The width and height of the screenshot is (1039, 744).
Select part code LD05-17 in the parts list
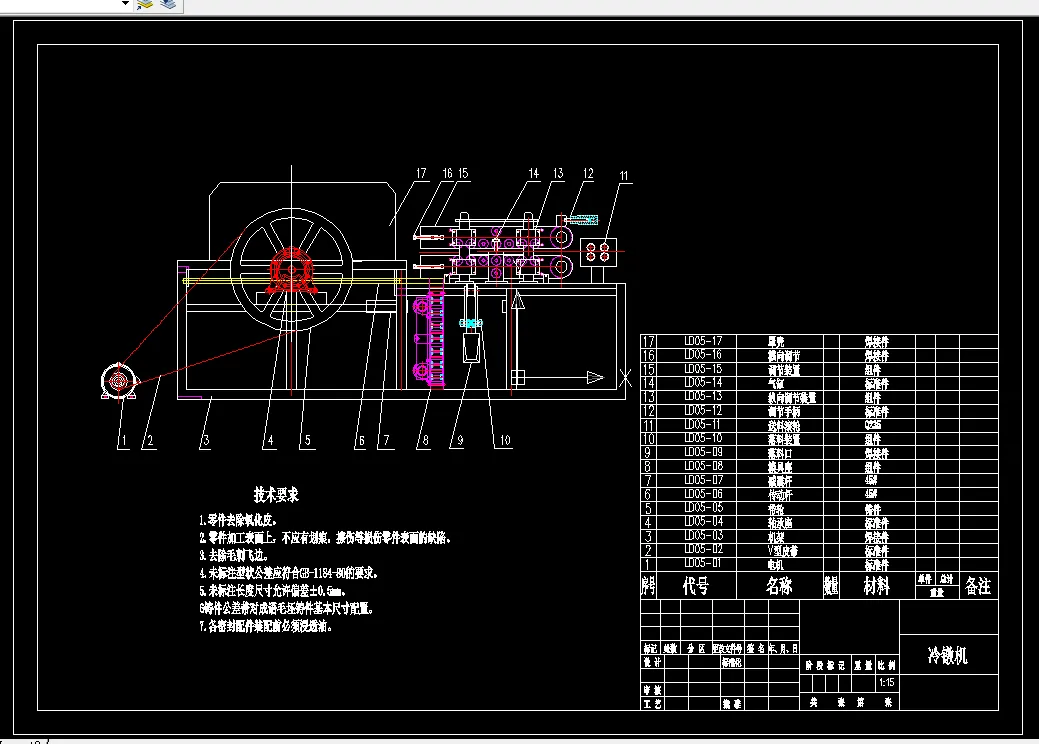click(703, 341)
